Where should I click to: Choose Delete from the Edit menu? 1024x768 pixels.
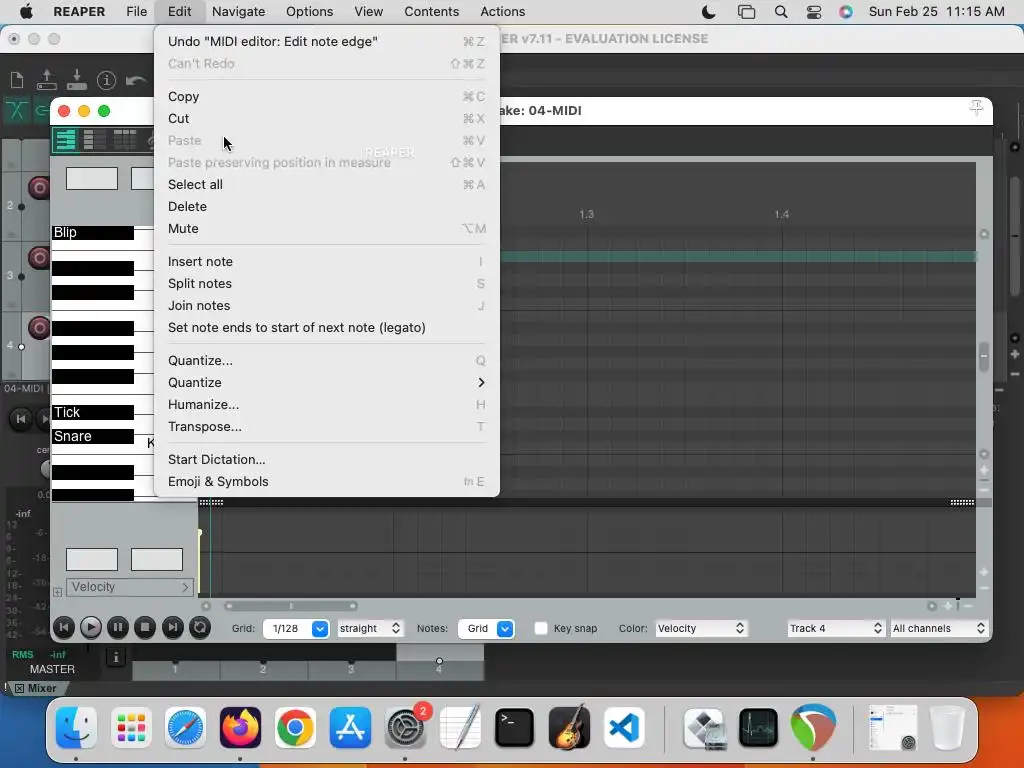pyautogui.click(x=327, y=207)
